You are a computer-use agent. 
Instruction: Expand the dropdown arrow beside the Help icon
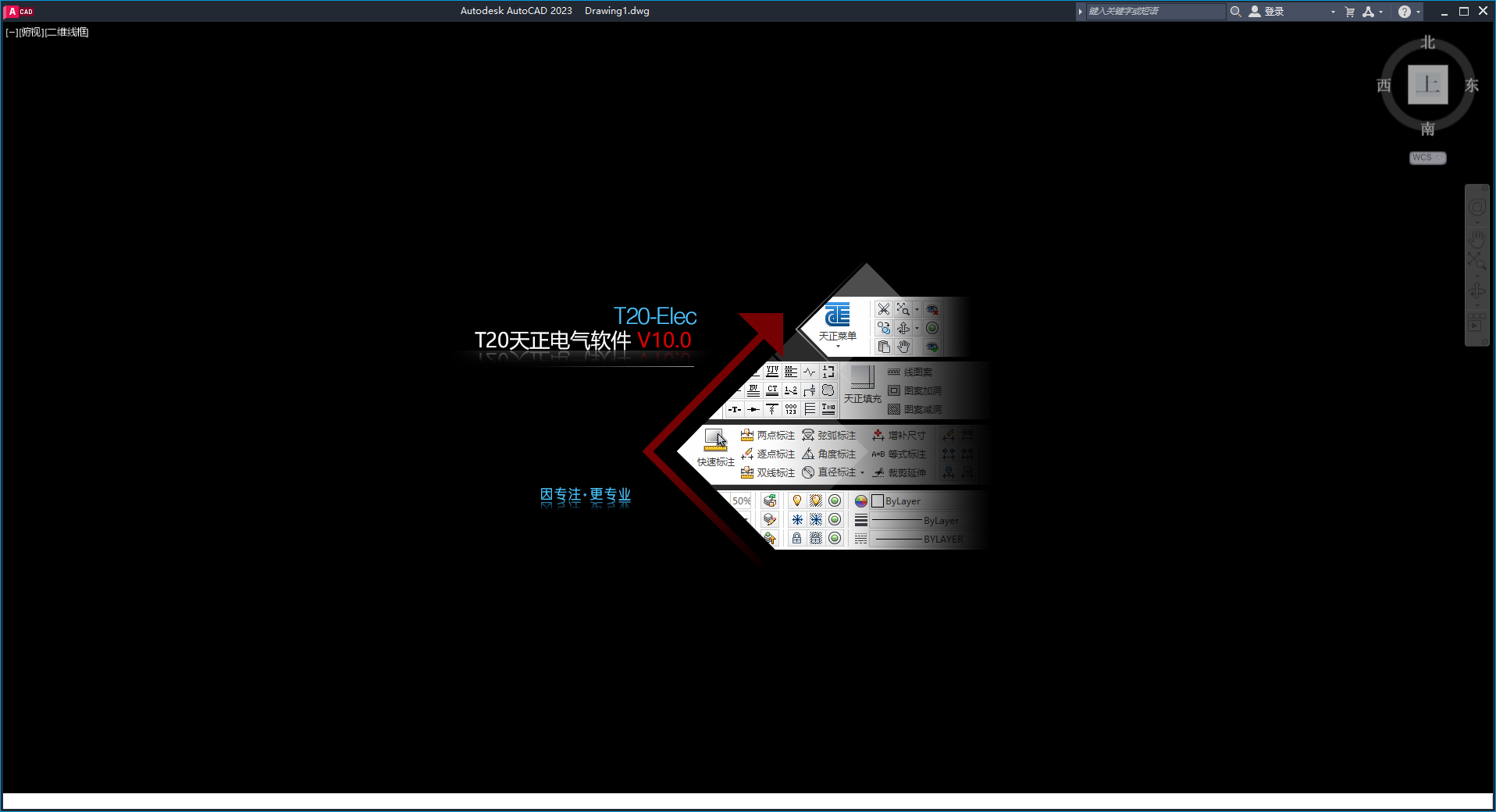click(1418, 12)
